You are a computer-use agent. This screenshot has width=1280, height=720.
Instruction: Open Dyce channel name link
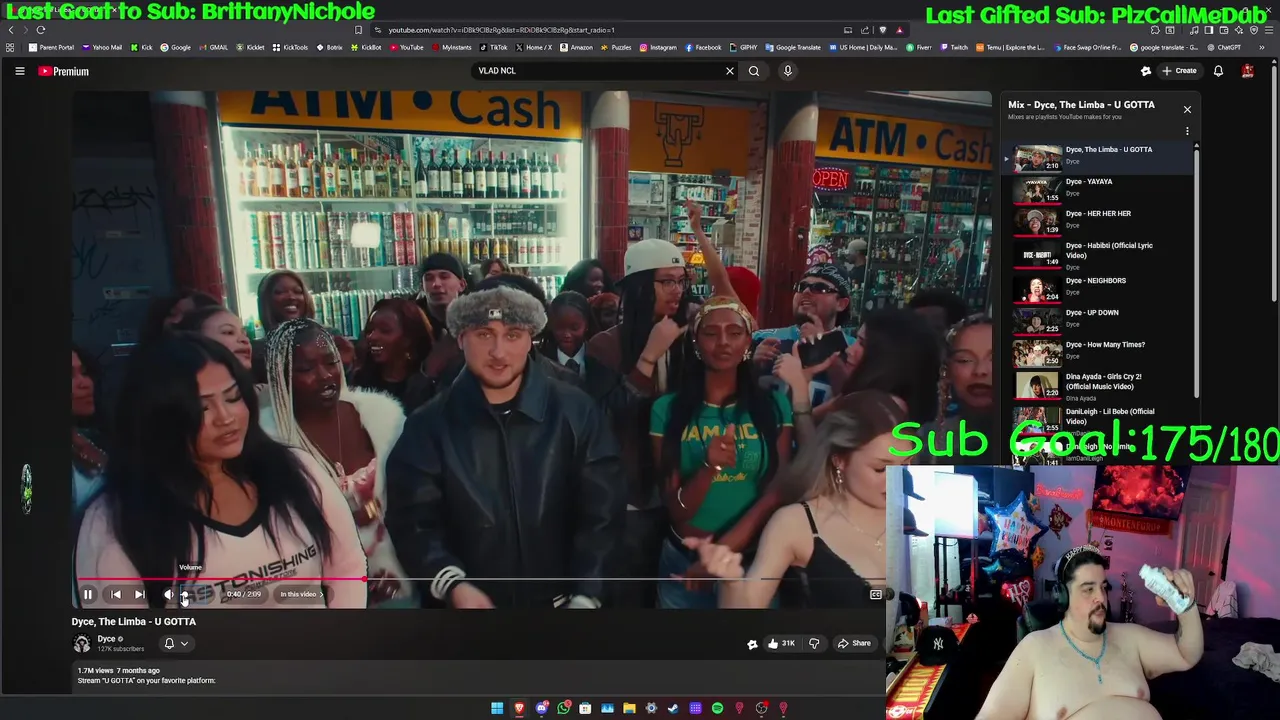pos(106,639)
